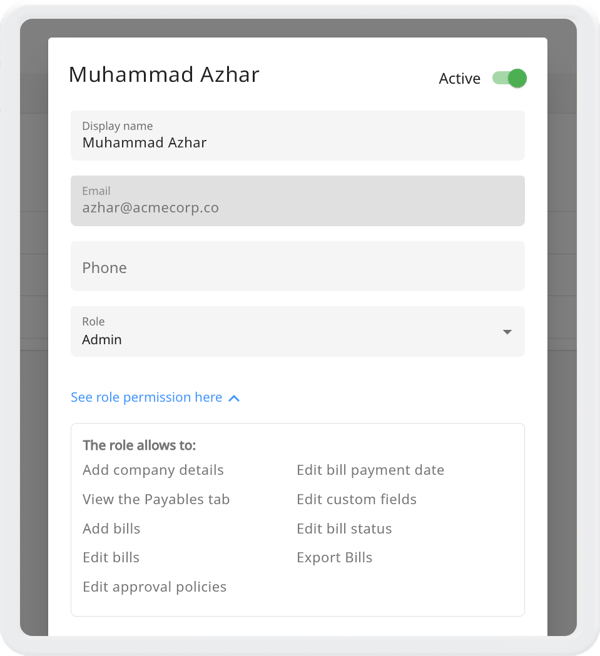Click the Add company details permission
600x656 pixels.
point(153,470)
